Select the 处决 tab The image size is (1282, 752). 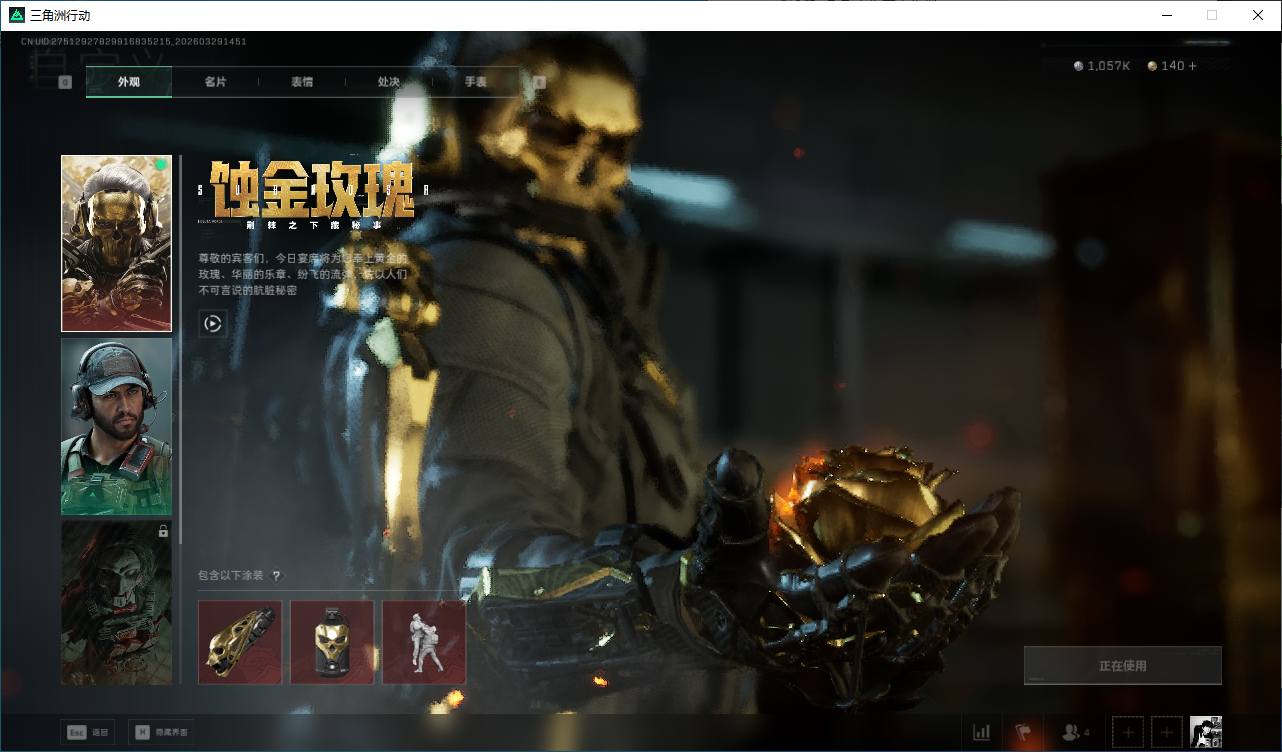[389, 82]
